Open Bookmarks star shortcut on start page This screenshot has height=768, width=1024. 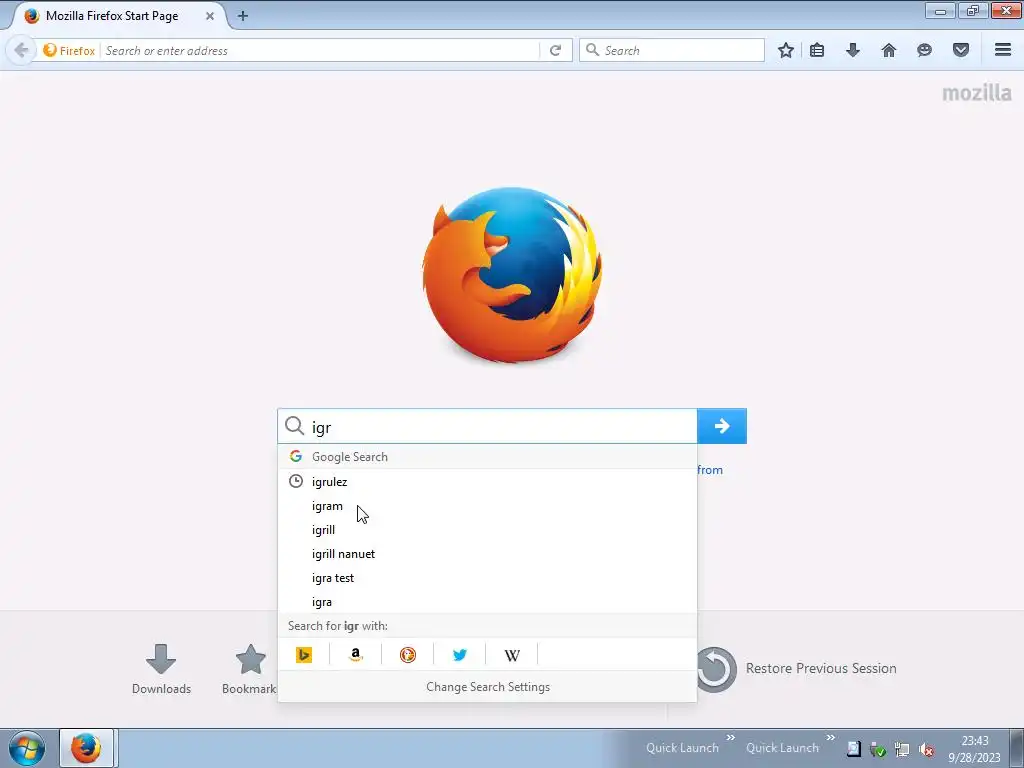pyautogui.click(x=250, y=669)
